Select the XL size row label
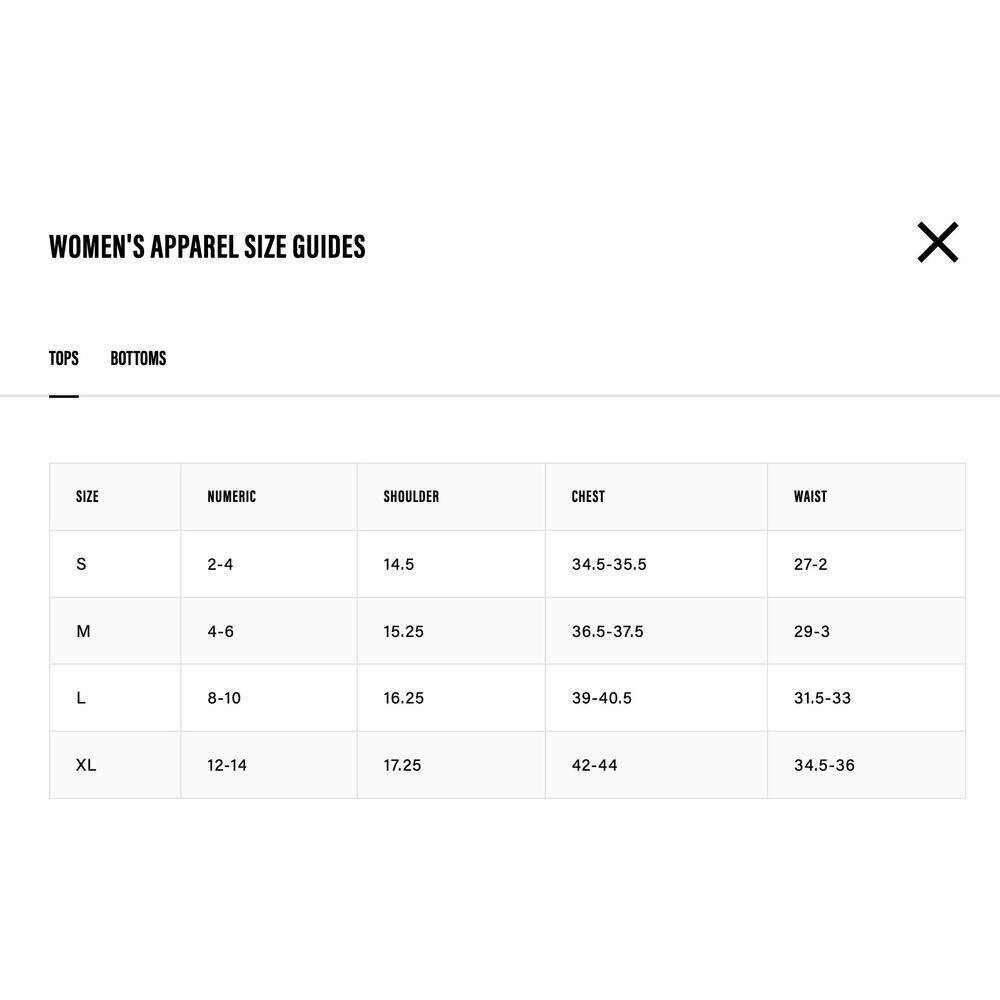The image size is (1000, 1000). coord(86,765)
